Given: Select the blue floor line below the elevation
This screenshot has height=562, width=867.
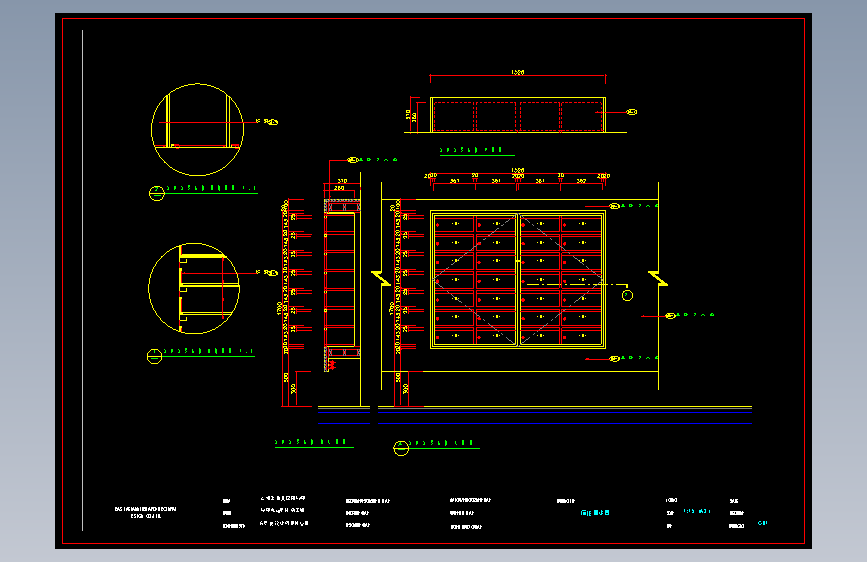Looking at the screenshot, I should click(565, 424).
